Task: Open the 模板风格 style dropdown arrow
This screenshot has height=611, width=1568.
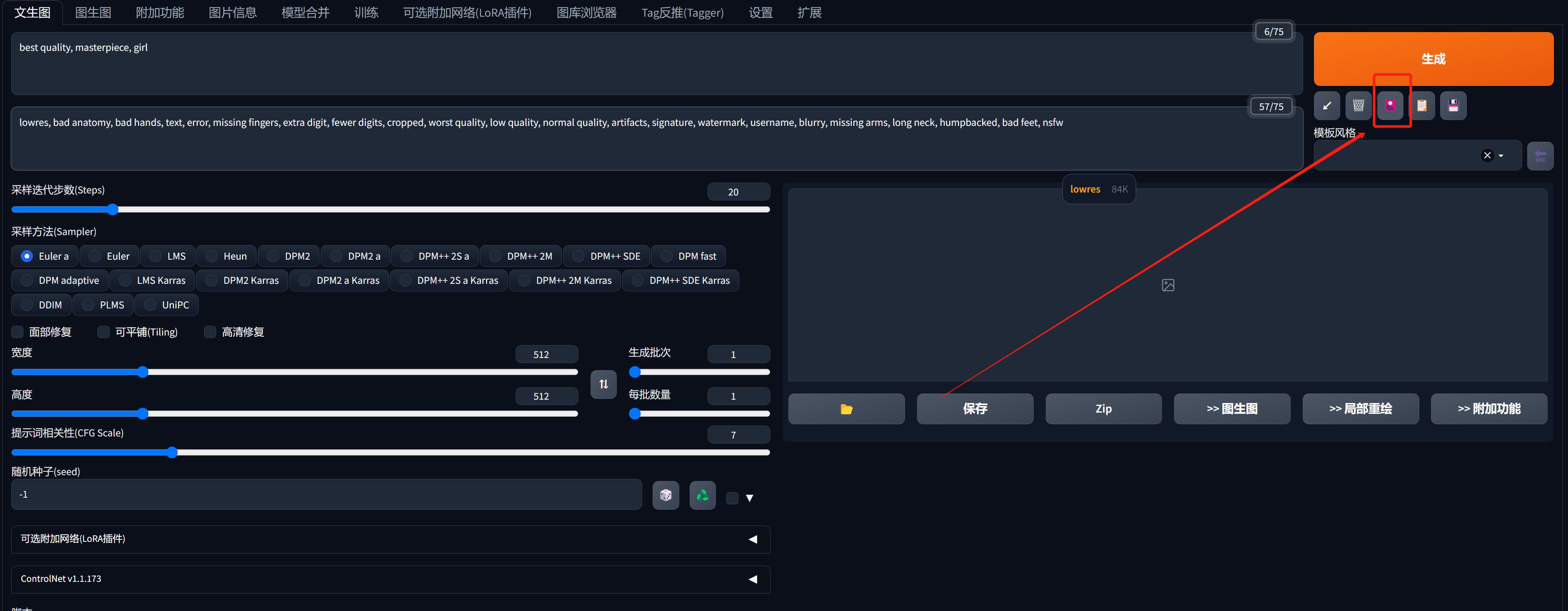Action: tap(1502, 155)
